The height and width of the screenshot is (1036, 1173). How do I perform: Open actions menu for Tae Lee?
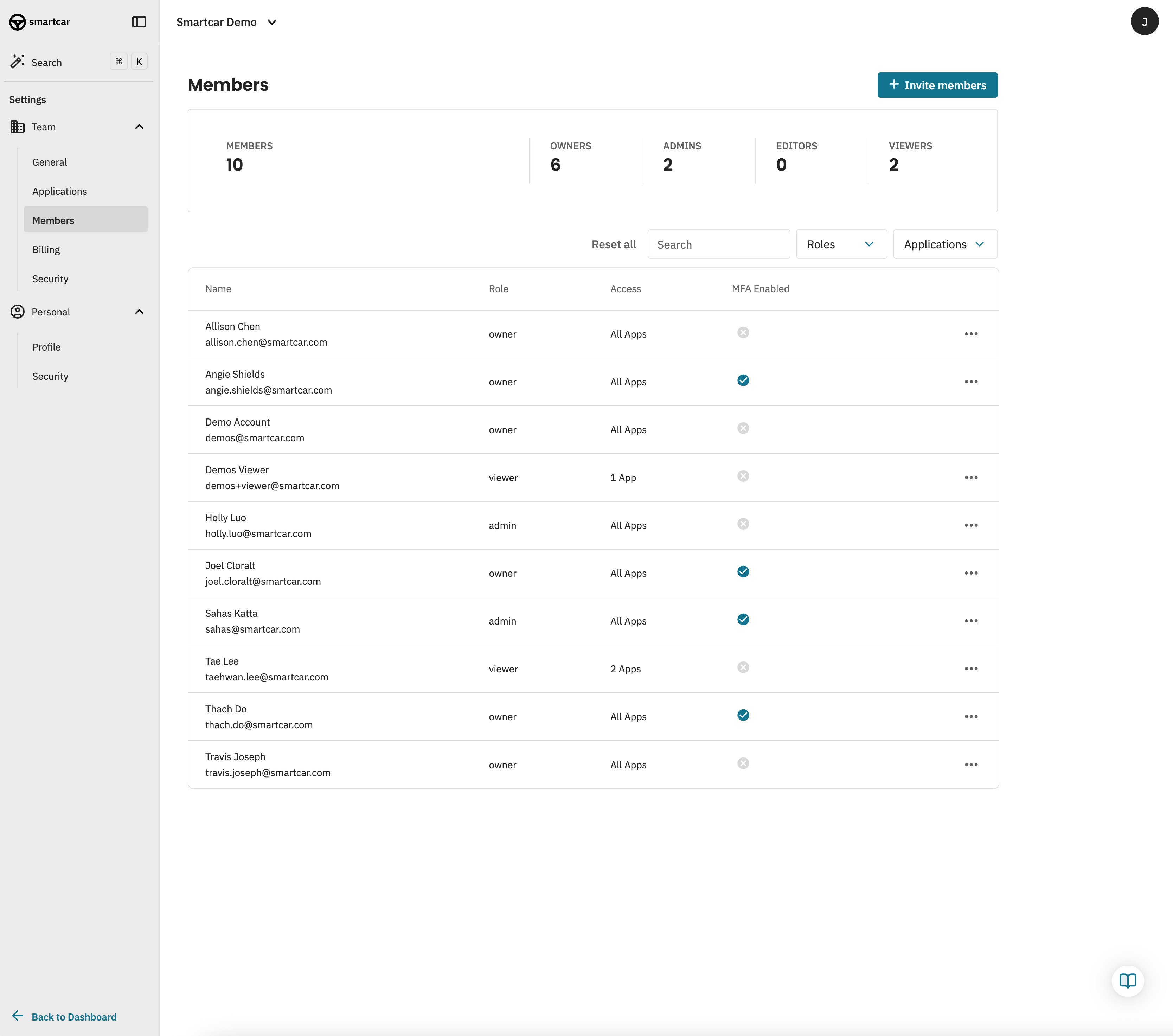[x=971, y=669]
